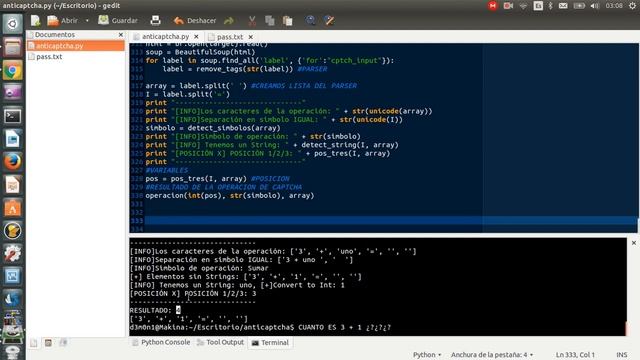
Task: Click first side panel bottom icon
Action: (34, 343)
